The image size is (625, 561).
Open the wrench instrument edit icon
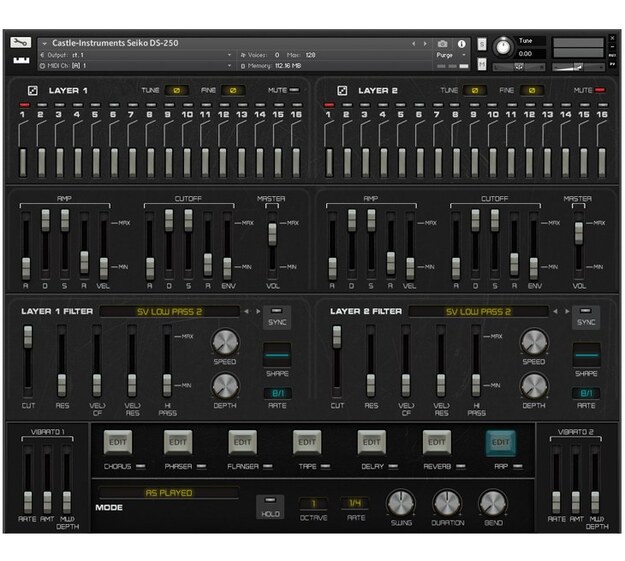click(x=20, y=42)
